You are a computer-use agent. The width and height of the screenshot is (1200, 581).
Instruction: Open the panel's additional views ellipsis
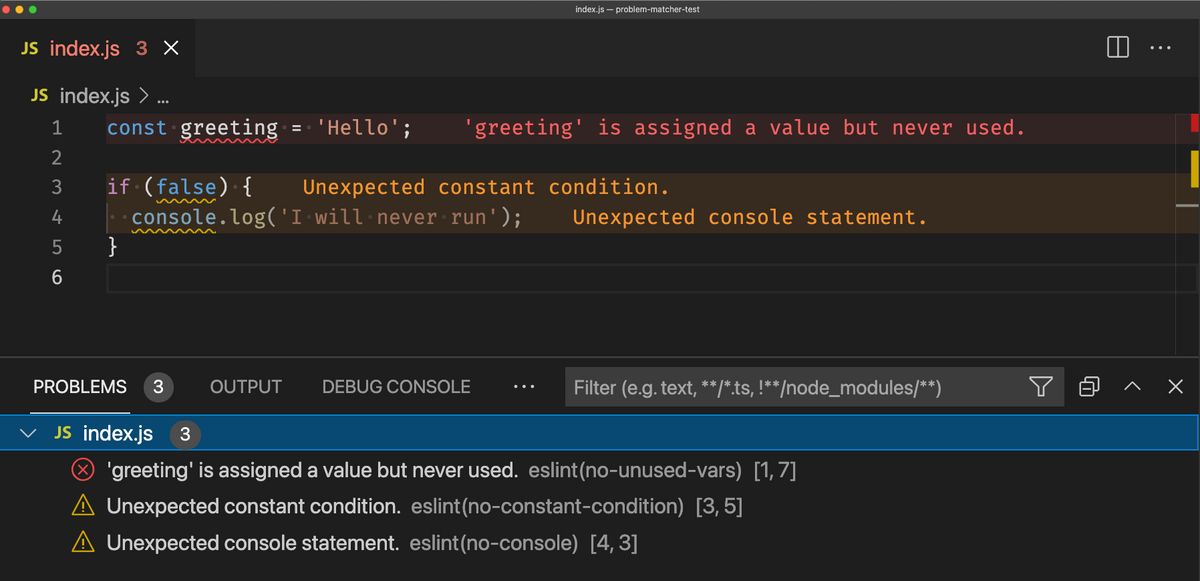coord(523,386)
